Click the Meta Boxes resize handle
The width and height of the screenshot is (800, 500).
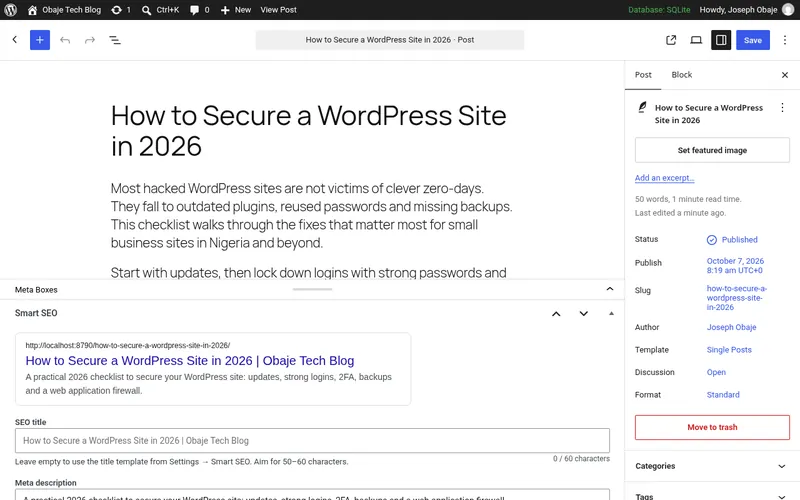[312, 289]
